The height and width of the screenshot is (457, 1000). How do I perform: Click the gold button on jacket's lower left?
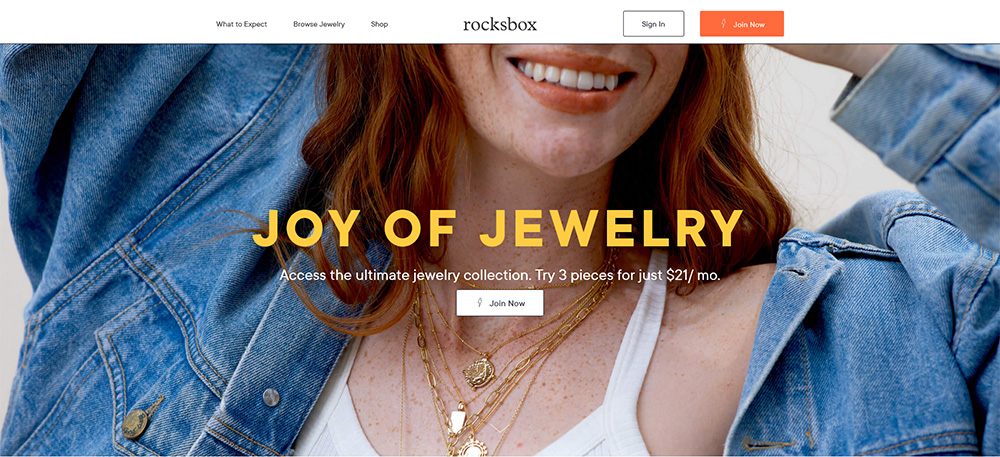pos(136,421)
